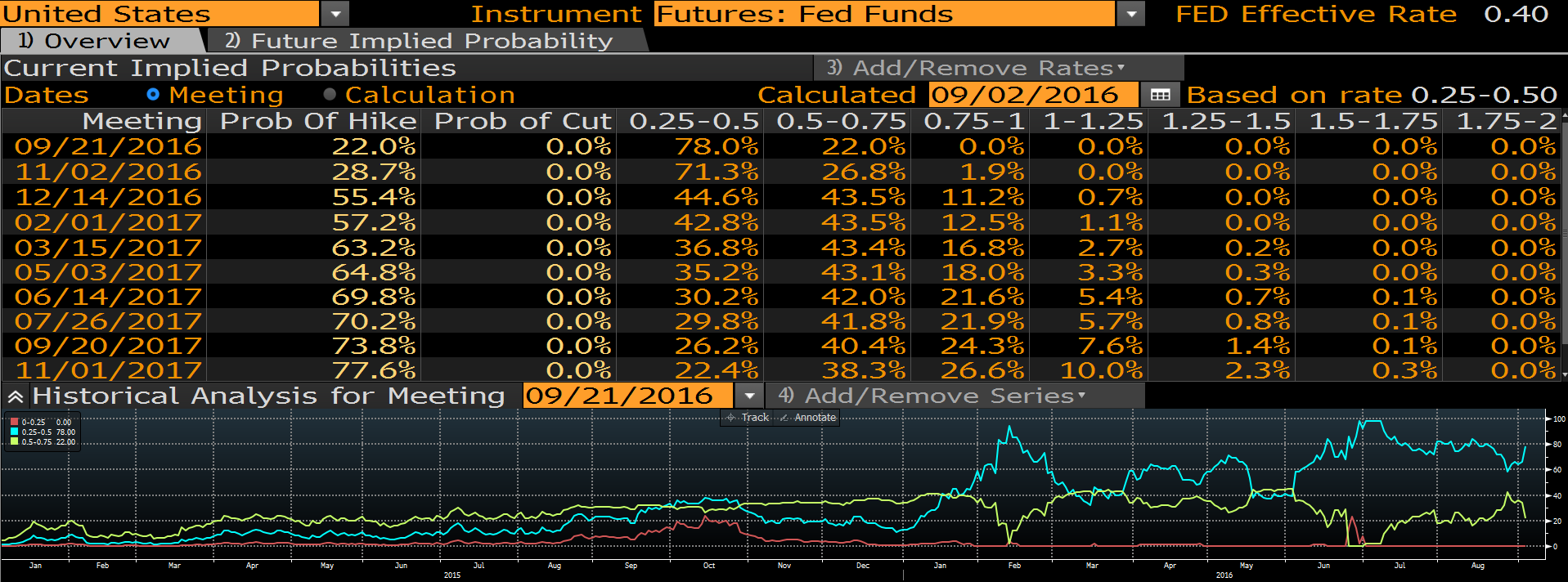The height and width of the screenshot is (582, 1568).
Task: Click the green 0.5-0.75 legend marker
Action: [x=14, y=442]
